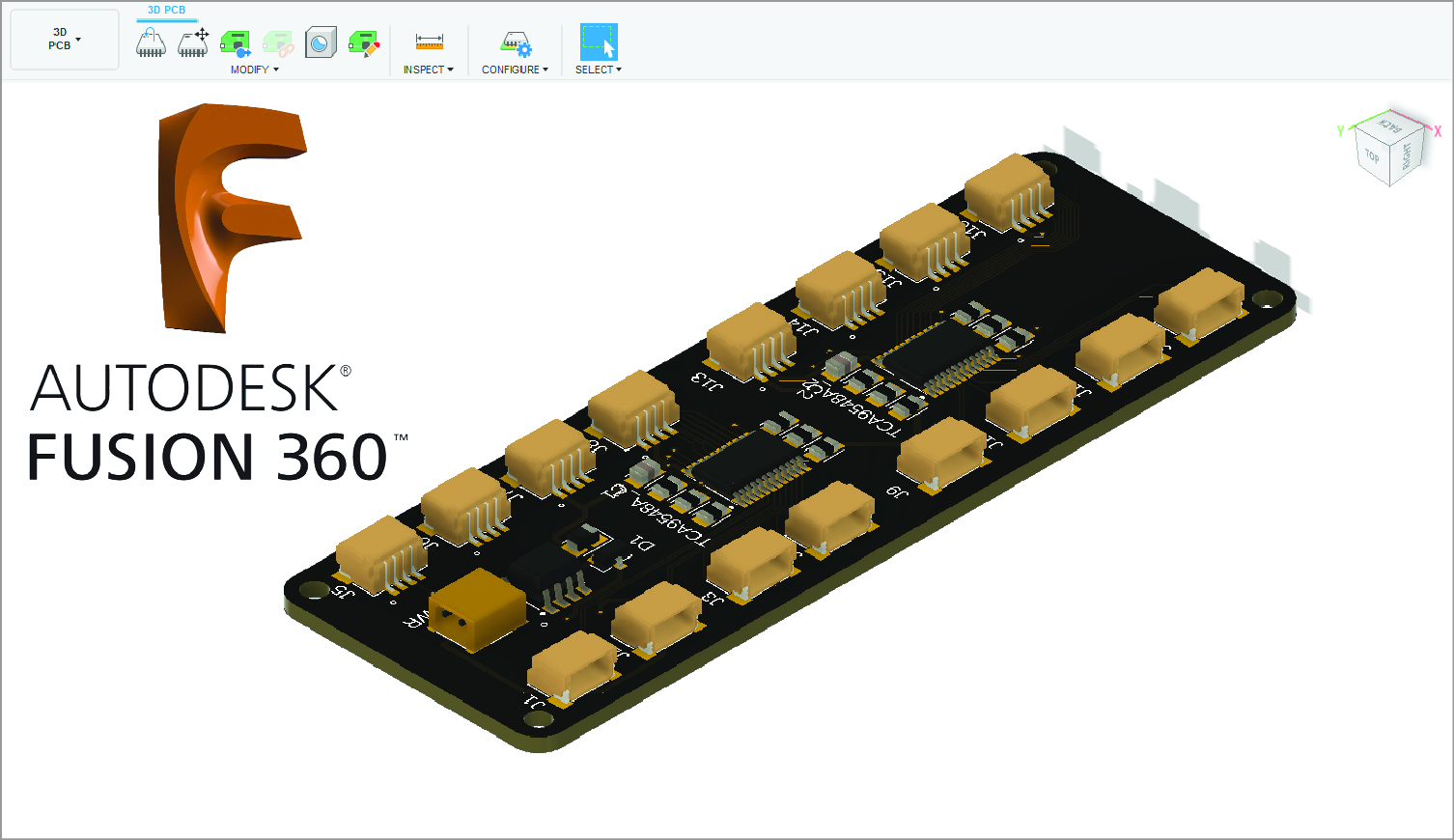
Task: Select the Create PCB Hole tool
Action: (321, 42)
